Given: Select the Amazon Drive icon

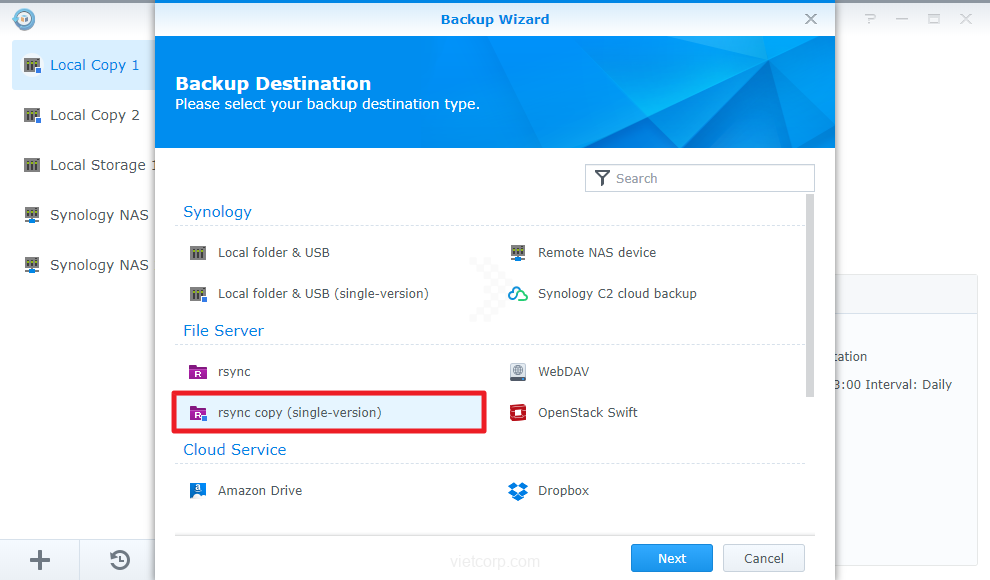Looking at the screenshot, I should [x=198, y=491].
